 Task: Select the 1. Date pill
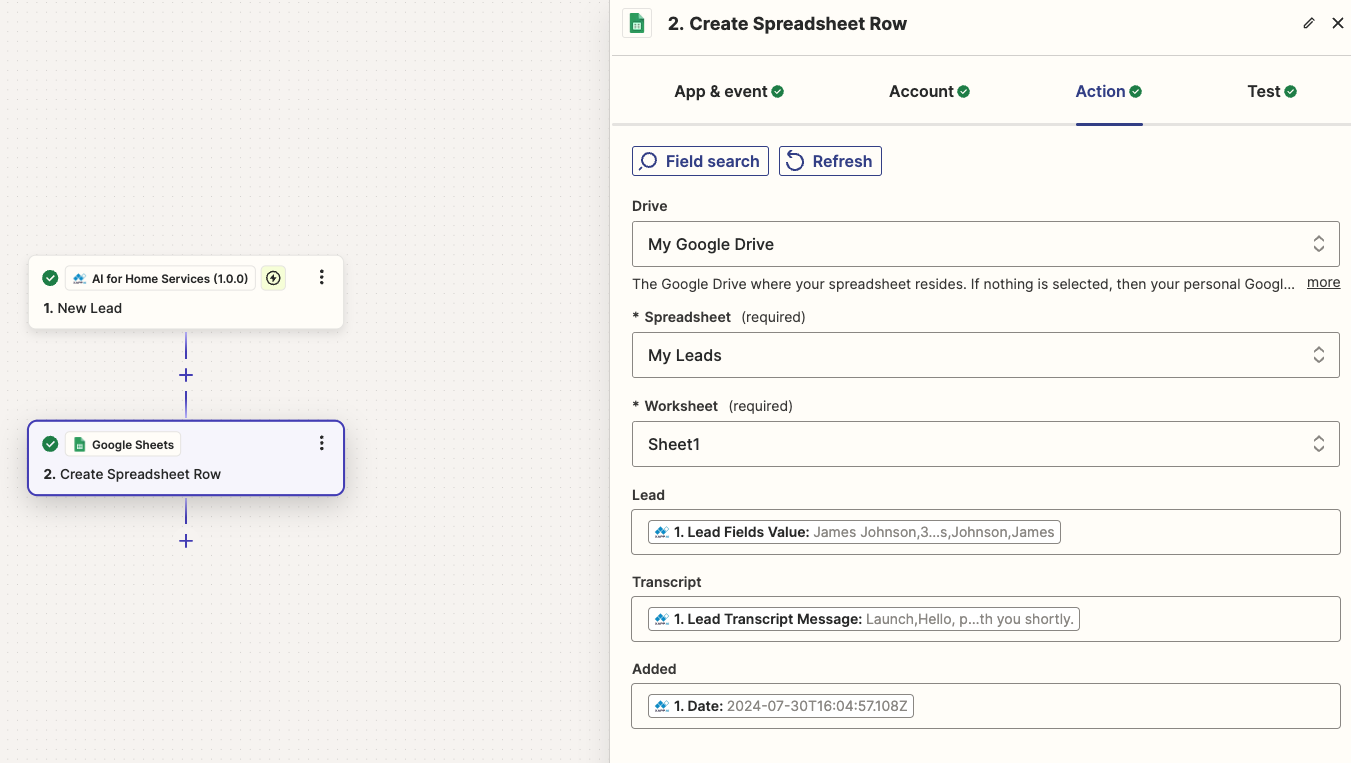point(781,706)
